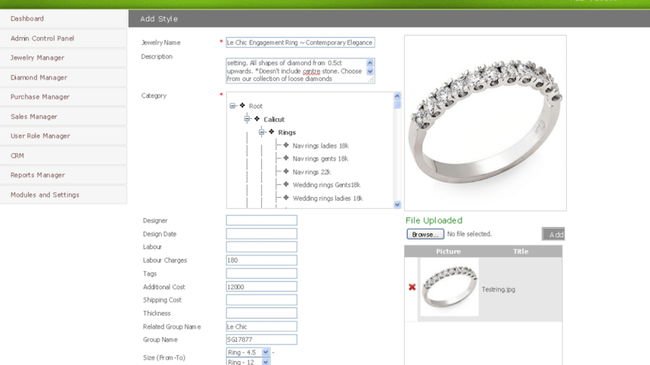650x365 pixels.
Task: Click icon beside Wedding rings ladies 18k
Action: coord(286,198)
